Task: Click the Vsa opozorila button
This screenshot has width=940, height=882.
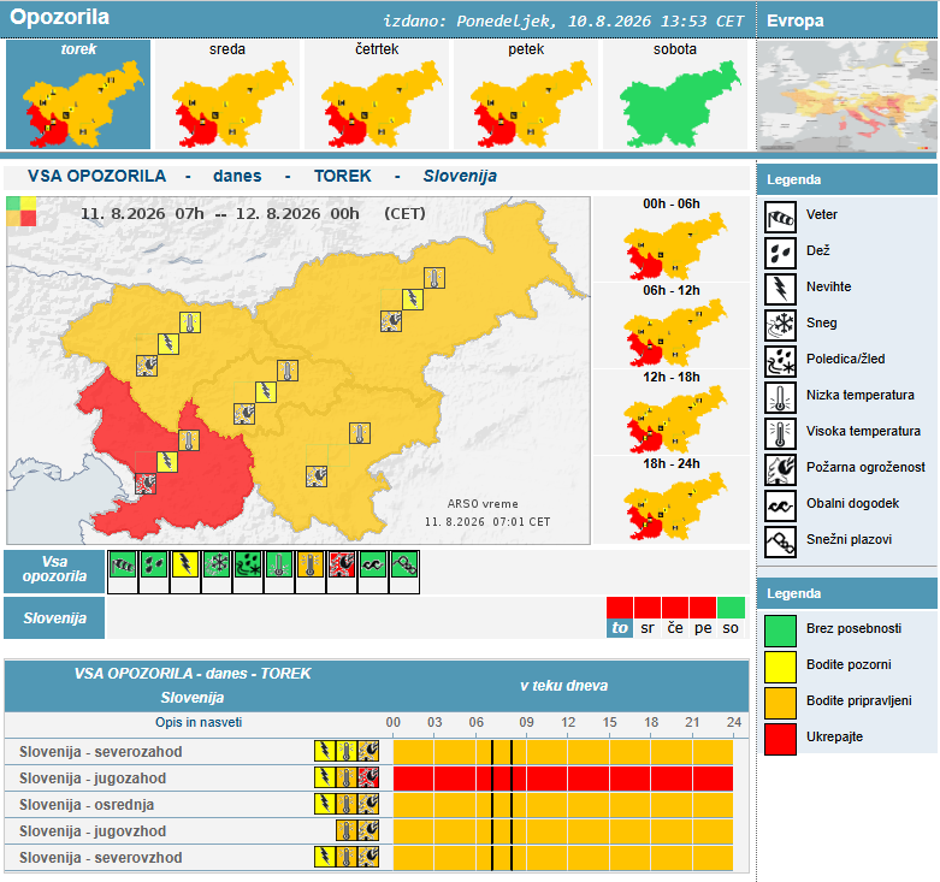Action: (54, 571)
